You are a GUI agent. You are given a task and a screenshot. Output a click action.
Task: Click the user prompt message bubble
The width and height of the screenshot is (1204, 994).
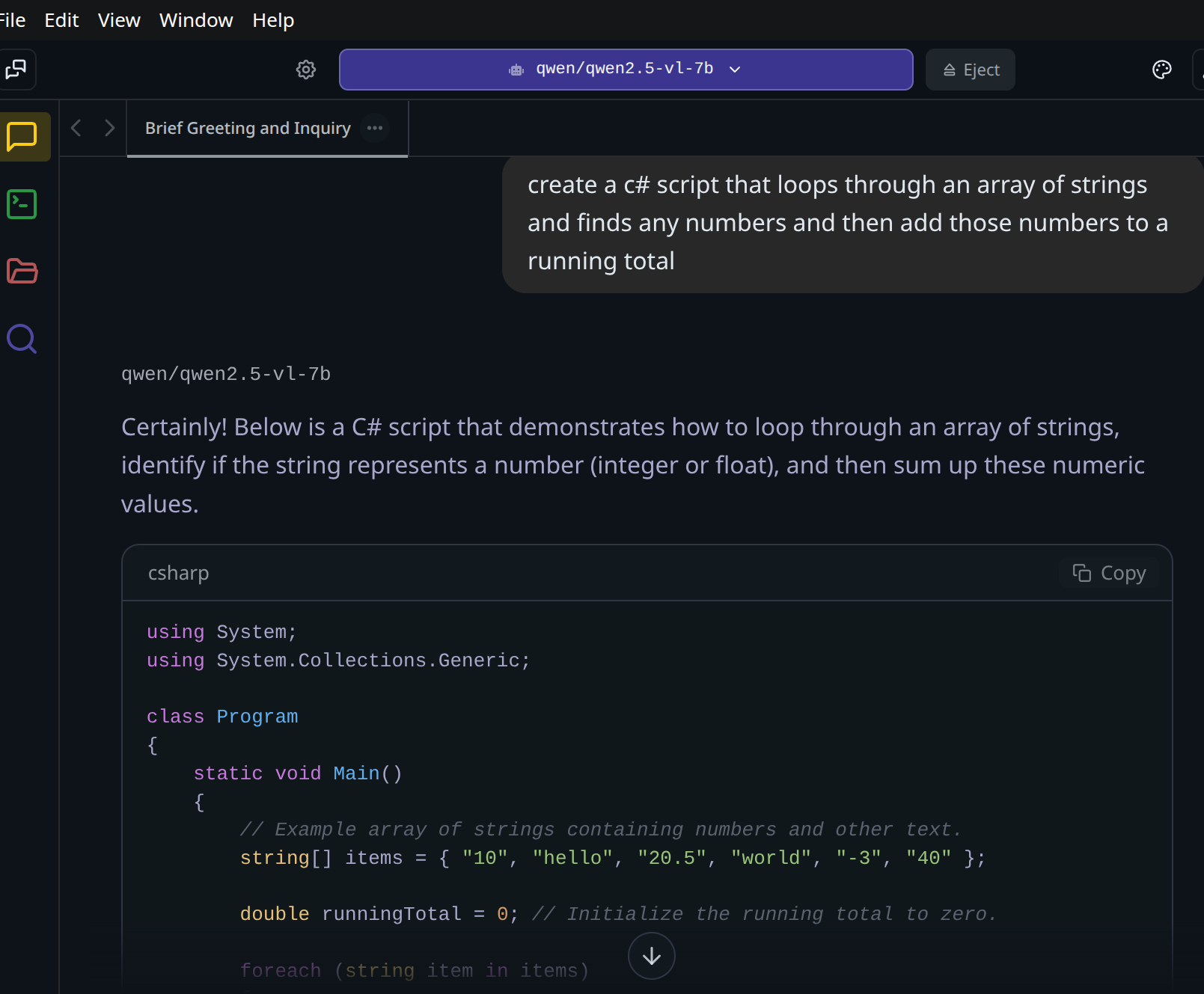click(848, 223)
